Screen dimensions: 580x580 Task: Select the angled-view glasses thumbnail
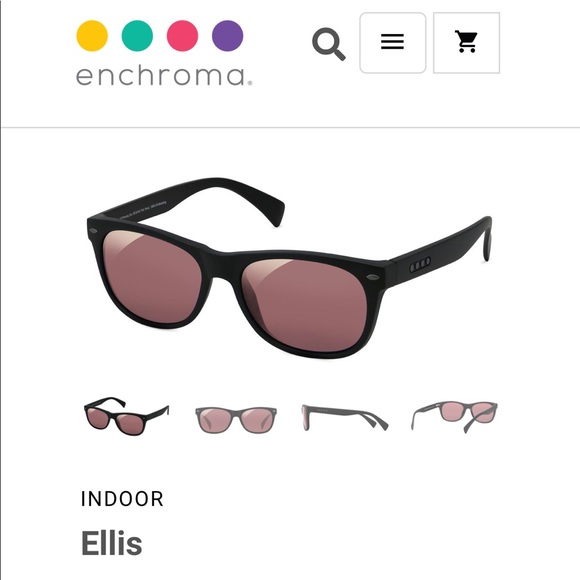pyautogui.click(x=127, y=416)
